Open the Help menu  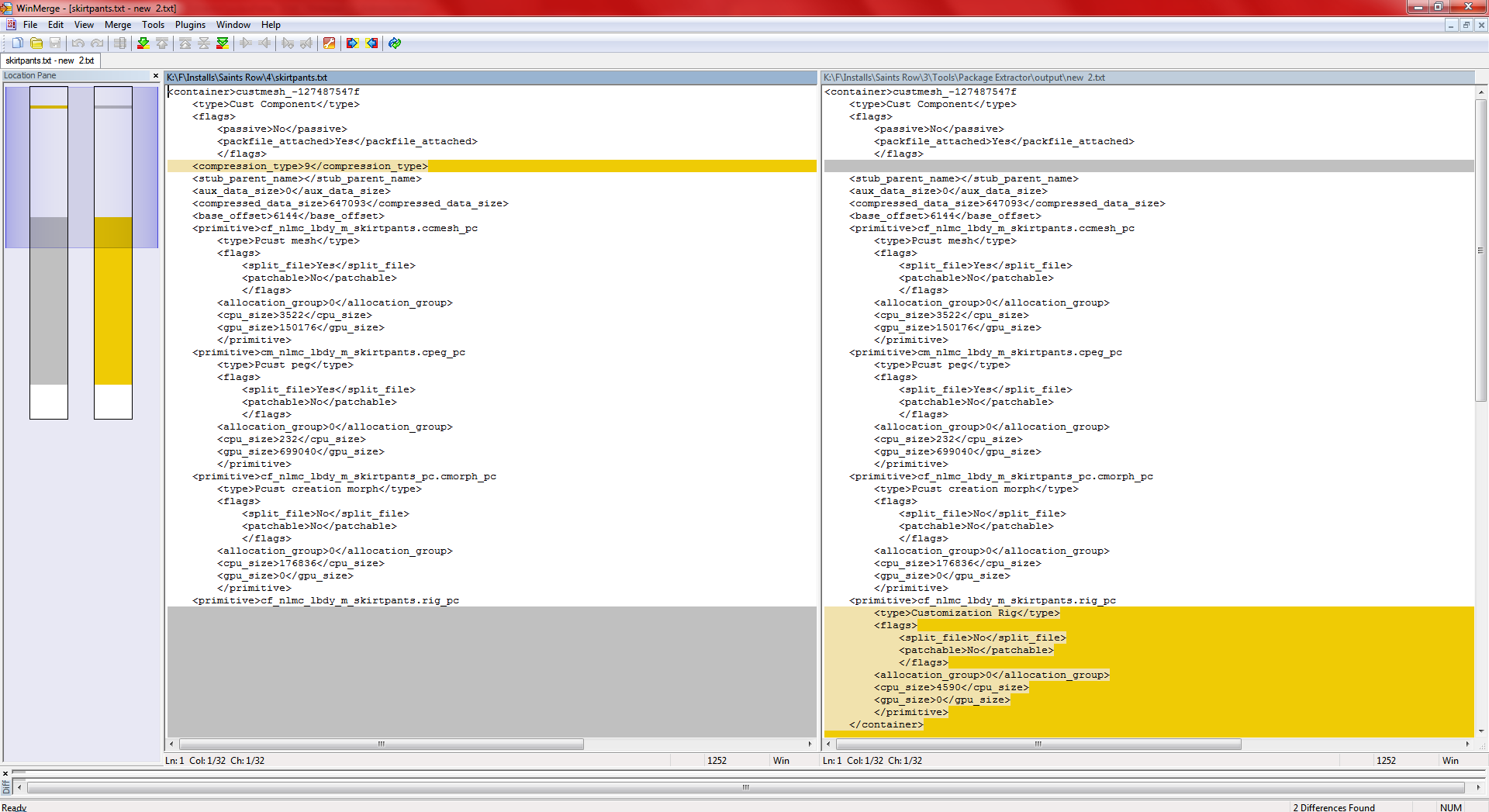pyautogui.click(x=271, y=25)
